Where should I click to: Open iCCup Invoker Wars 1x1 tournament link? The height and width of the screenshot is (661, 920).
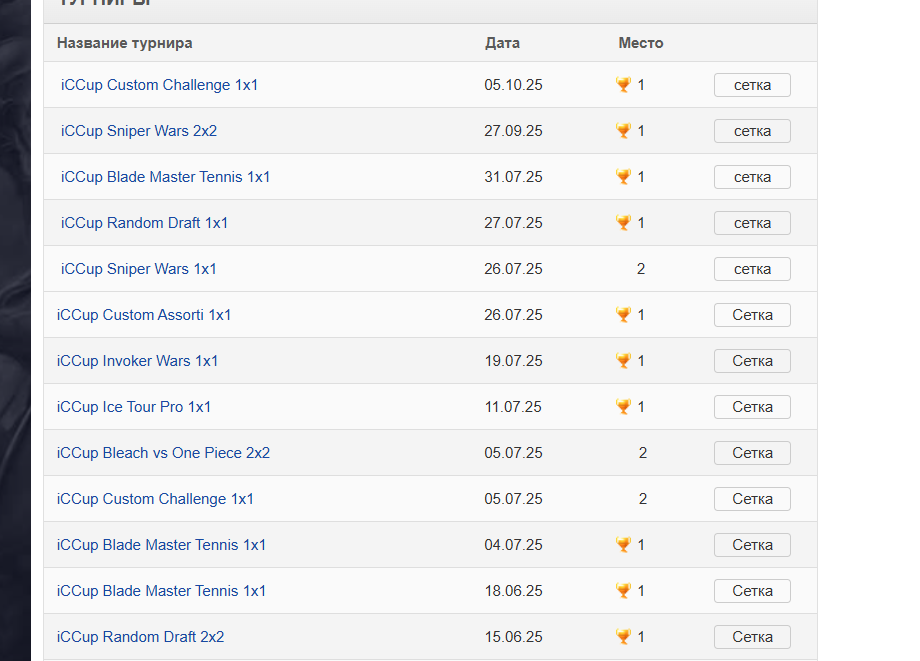pyautogui.click(x=137, y=361)
